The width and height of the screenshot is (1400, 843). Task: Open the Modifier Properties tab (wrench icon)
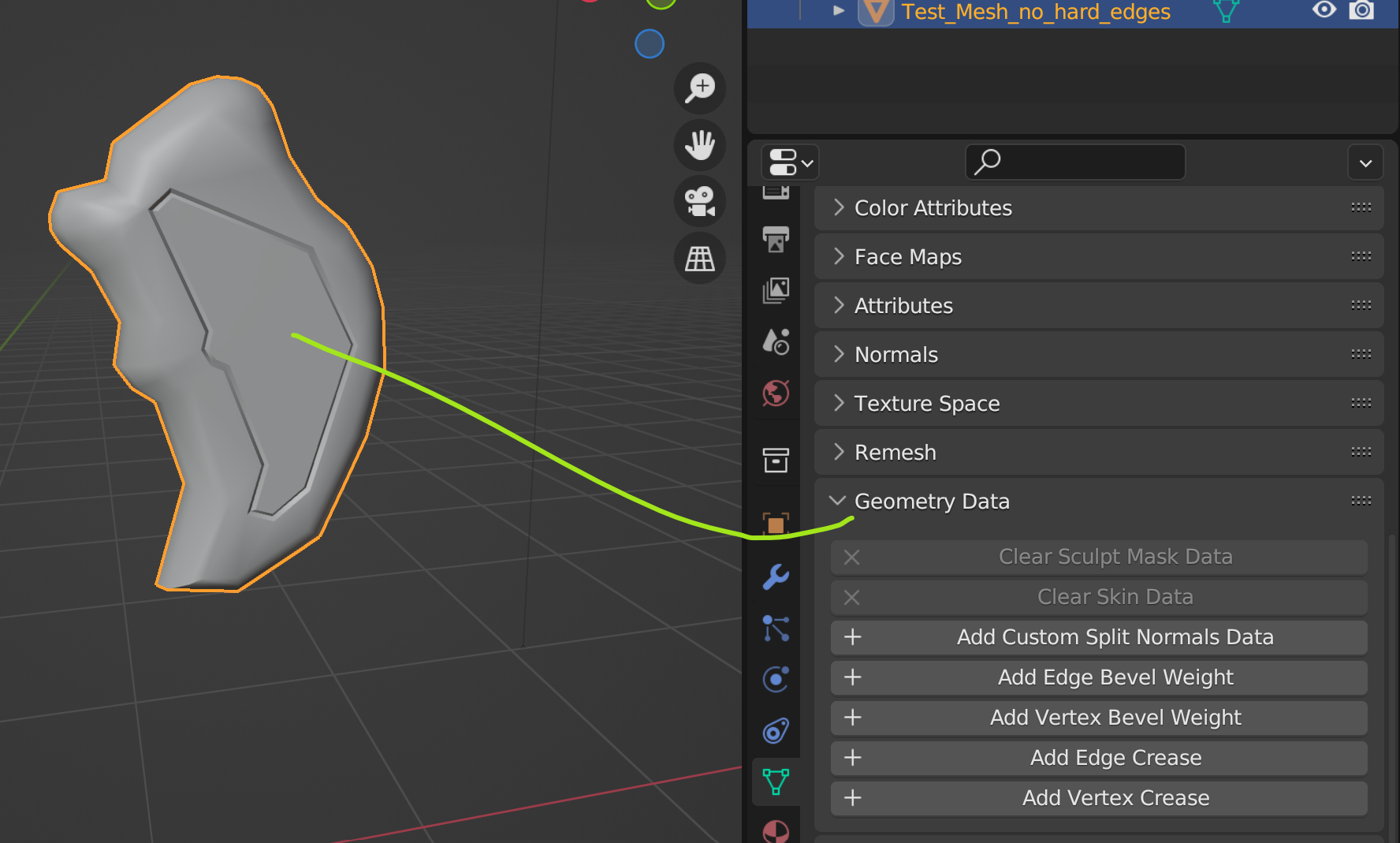coord(776,578)
